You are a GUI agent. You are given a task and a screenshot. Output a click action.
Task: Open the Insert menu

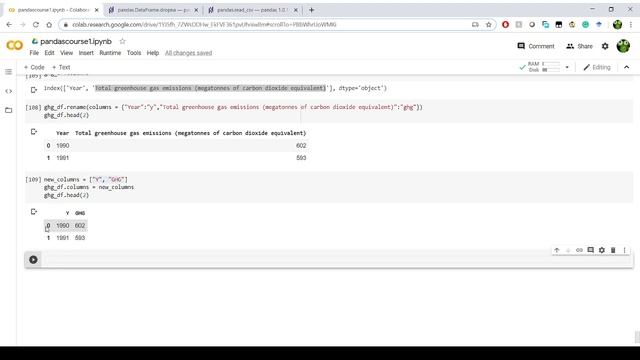pyautogui.click(x=86, y=53)
